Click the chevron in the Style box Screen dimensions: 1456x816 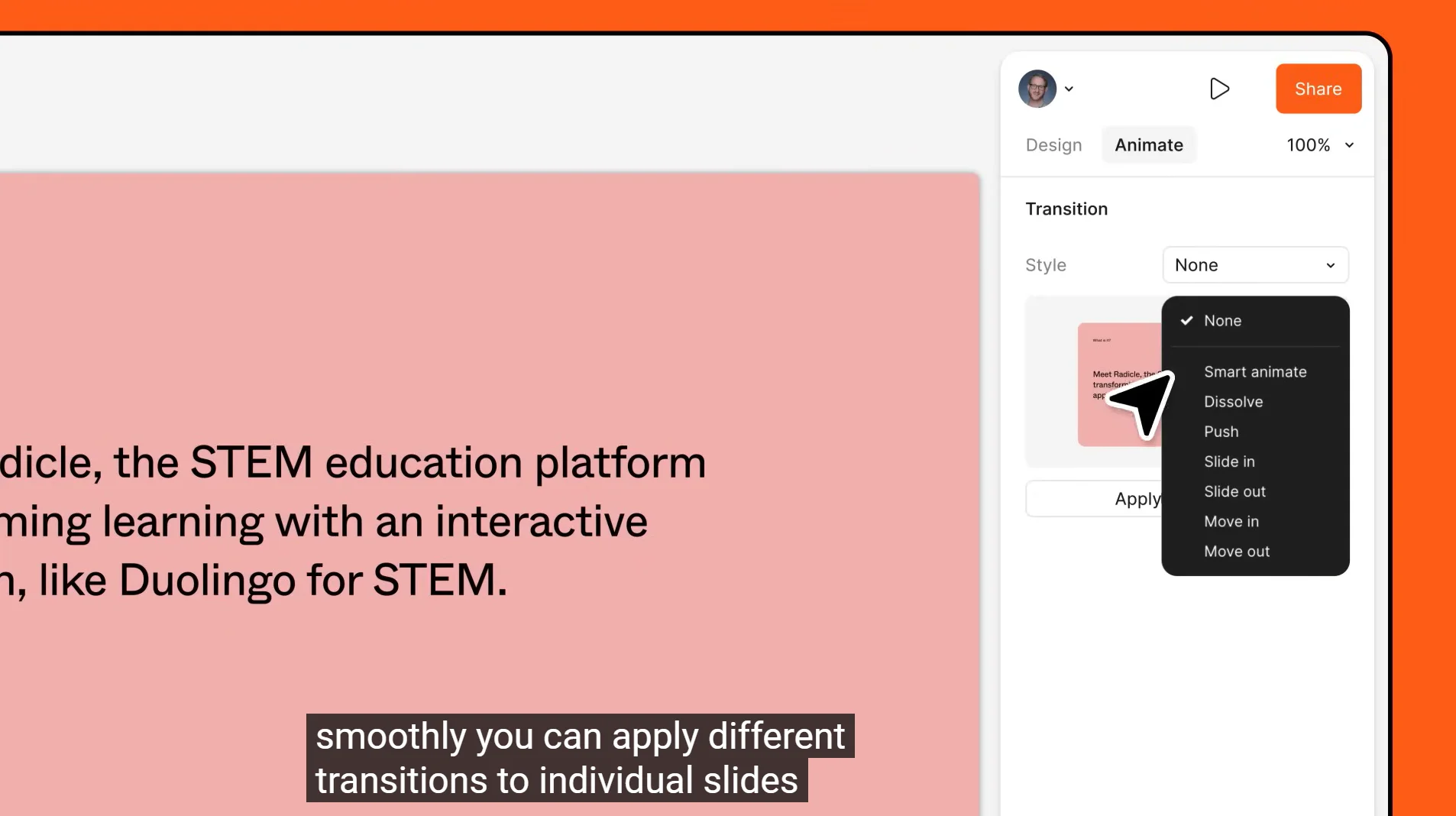click(1330, 266)
